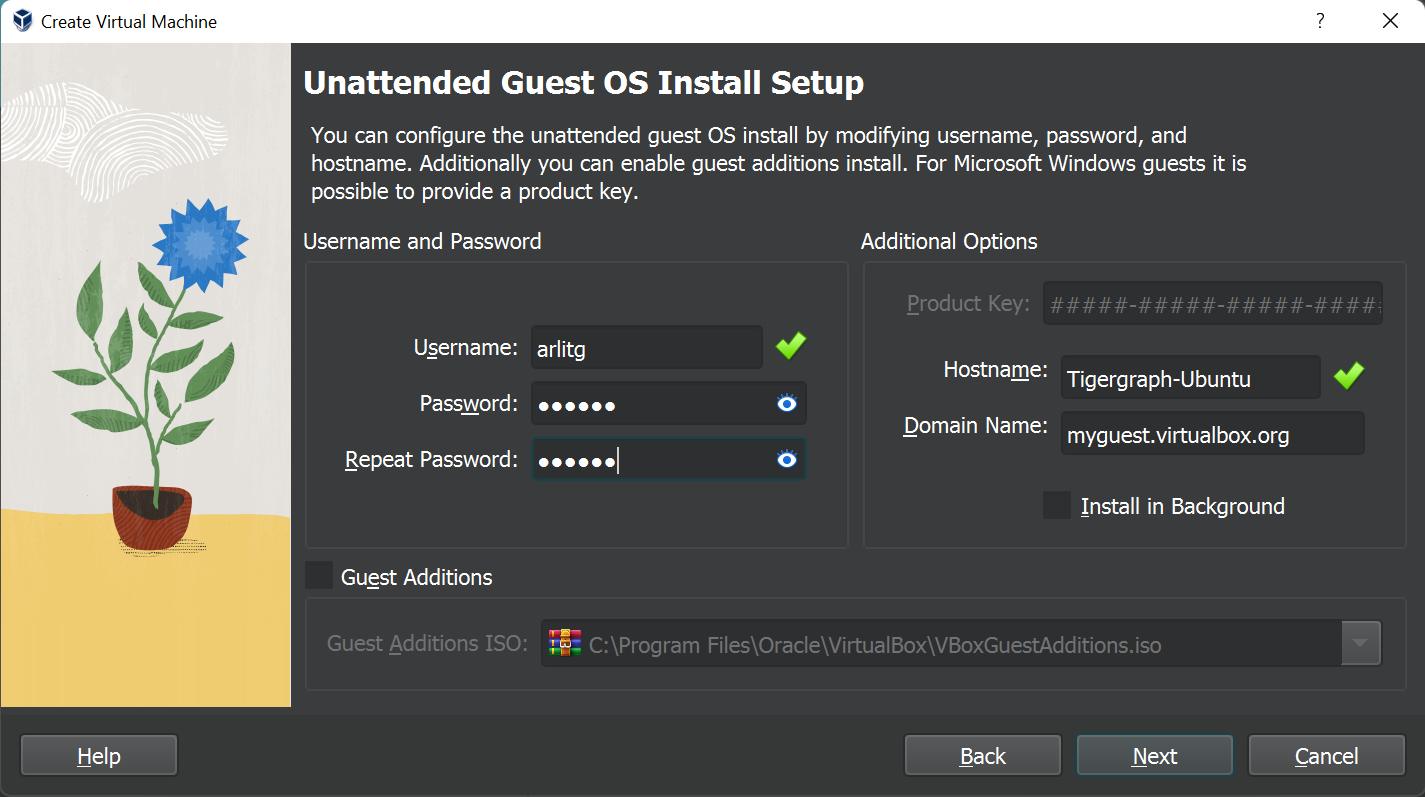Viewport: 1425px width, 797px height.
Task: Cancel the virtual machine creation
Action: click(x=1327, y=755)
